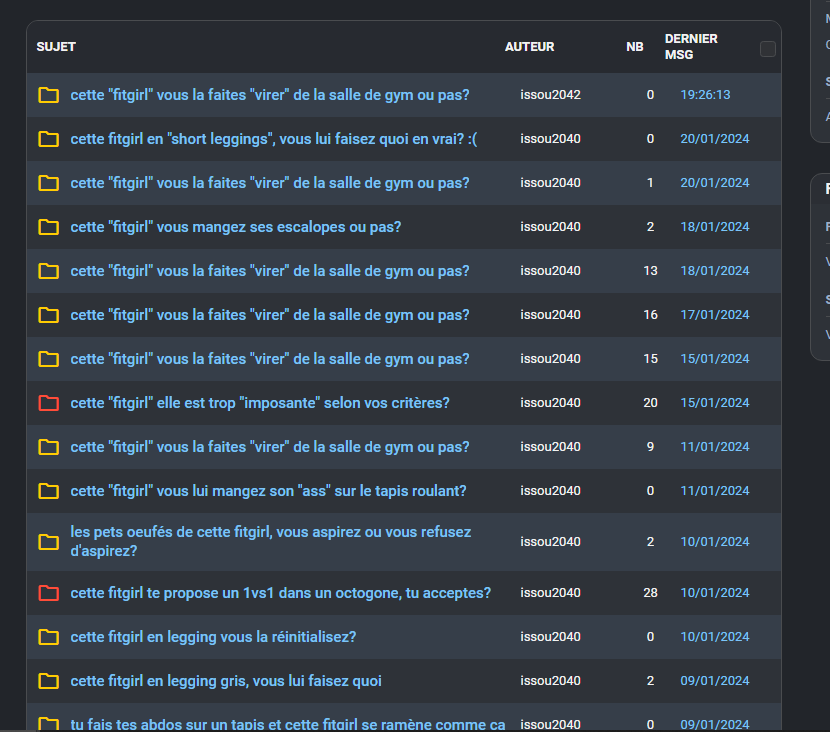This screenshot has height=732, width=830.
Task: Click the red folder icon beside the "imposante" topic
Action: (48, 403)
